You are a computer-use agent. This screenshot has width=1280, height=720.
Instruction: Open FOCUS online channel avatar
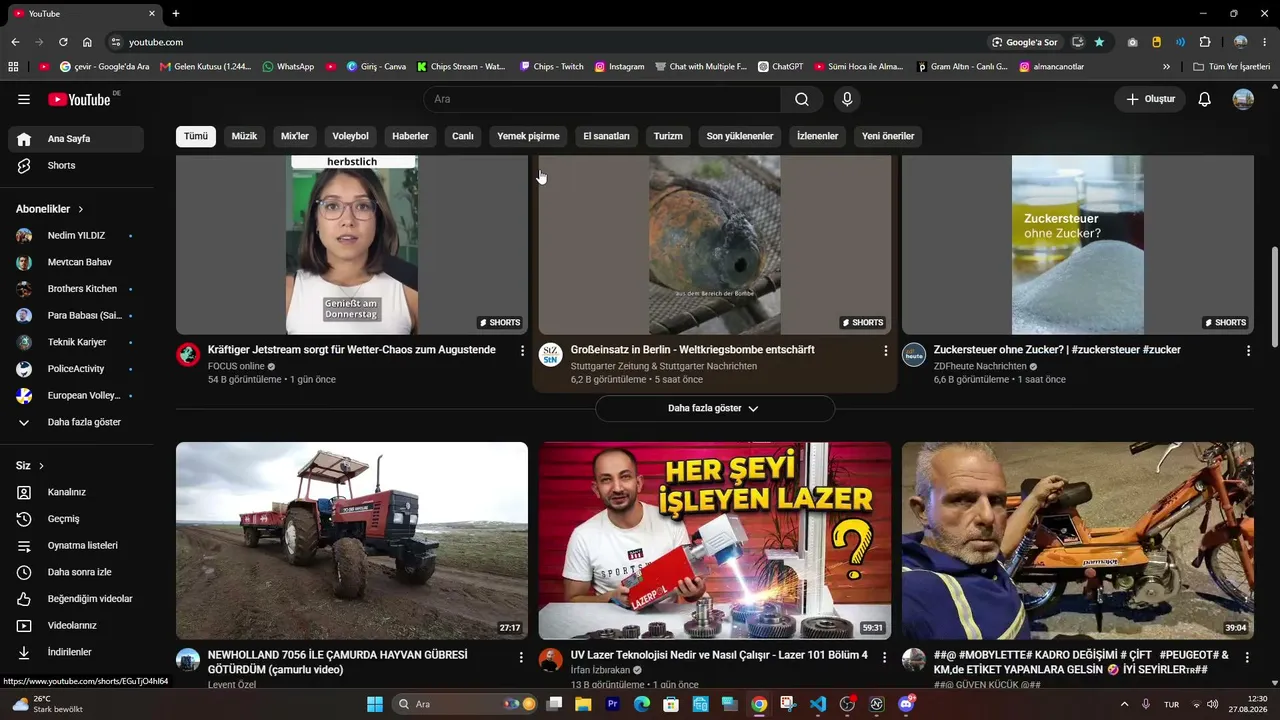(188, 355)
